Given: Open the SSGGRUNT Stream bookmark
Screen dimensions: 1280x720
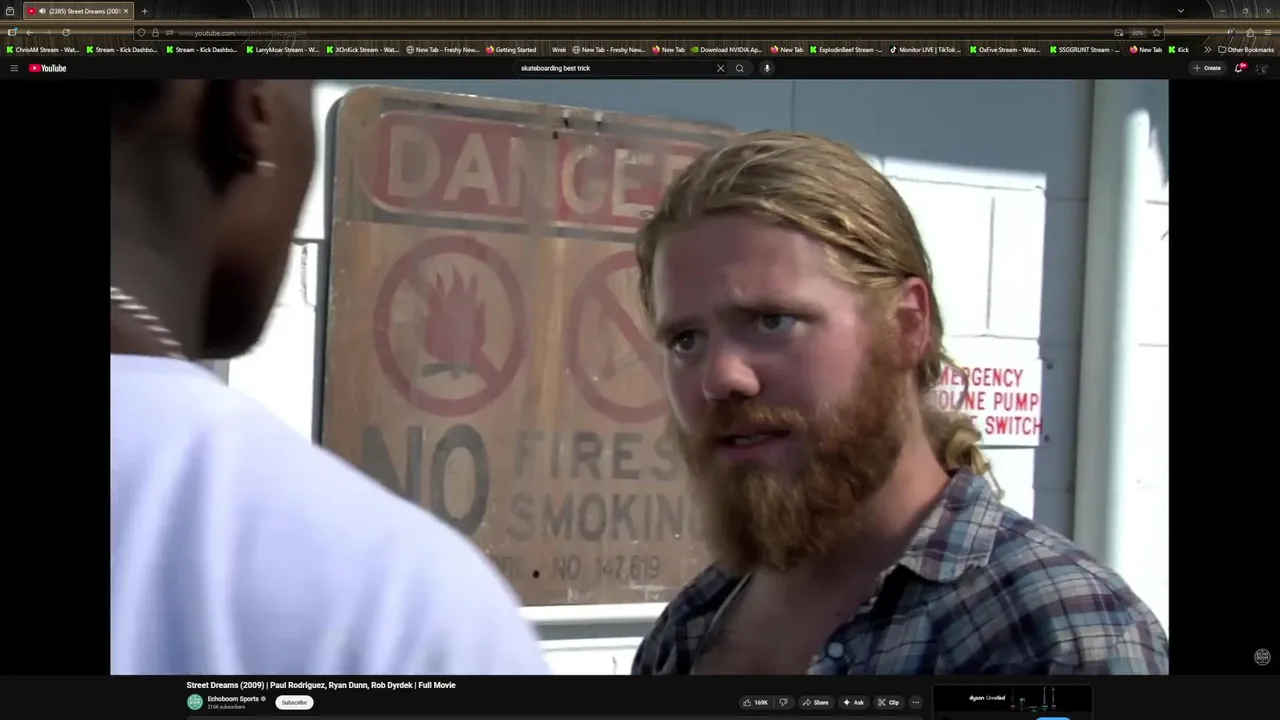Looking at the screenshot, I should point(1085,49).
